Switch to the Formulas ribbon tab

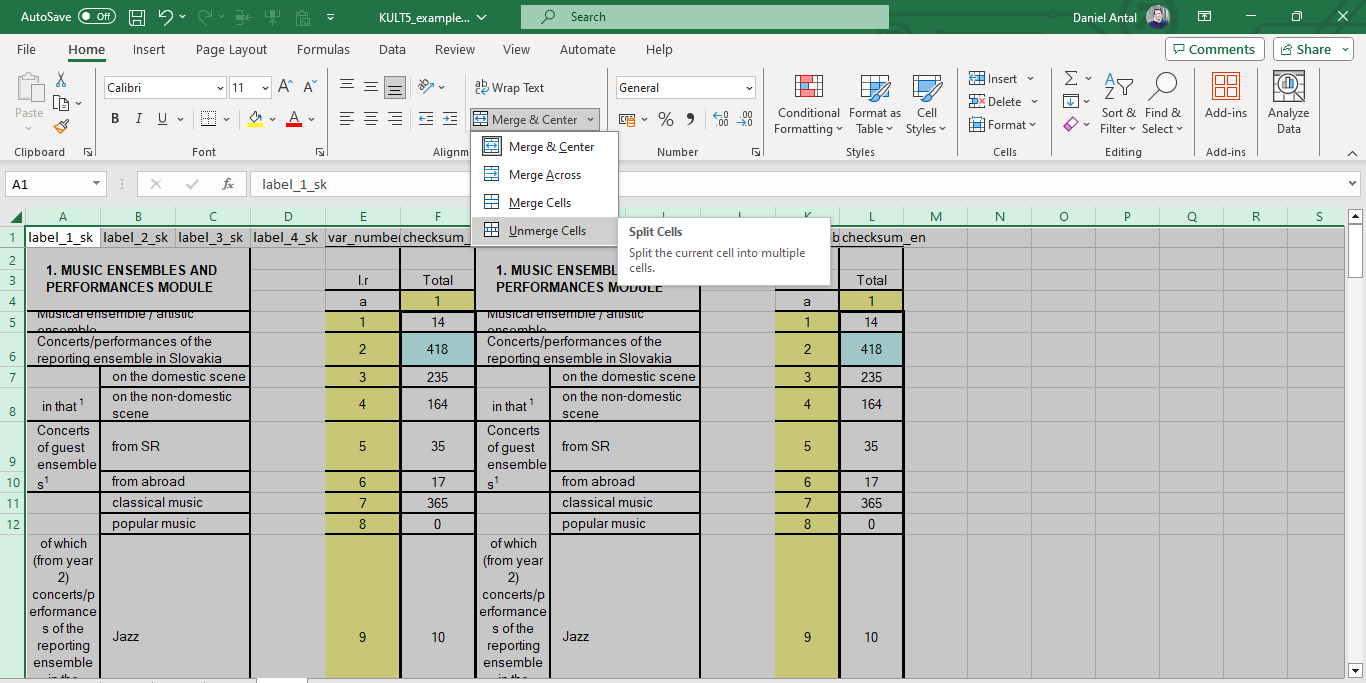(323, 50)
